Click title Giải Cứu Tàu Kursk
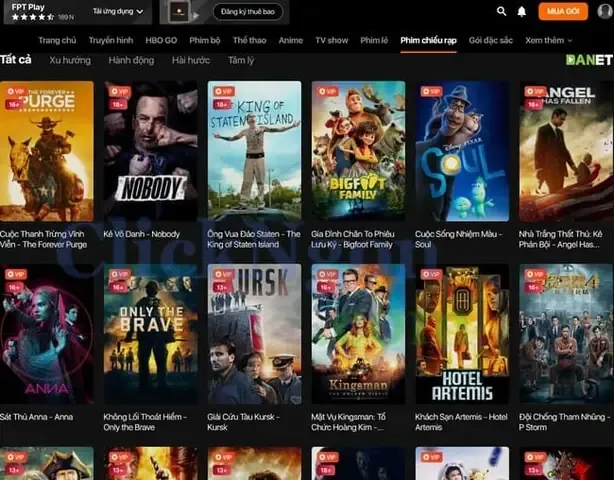This screenshot has width=614, height=480. pos(243,422)
